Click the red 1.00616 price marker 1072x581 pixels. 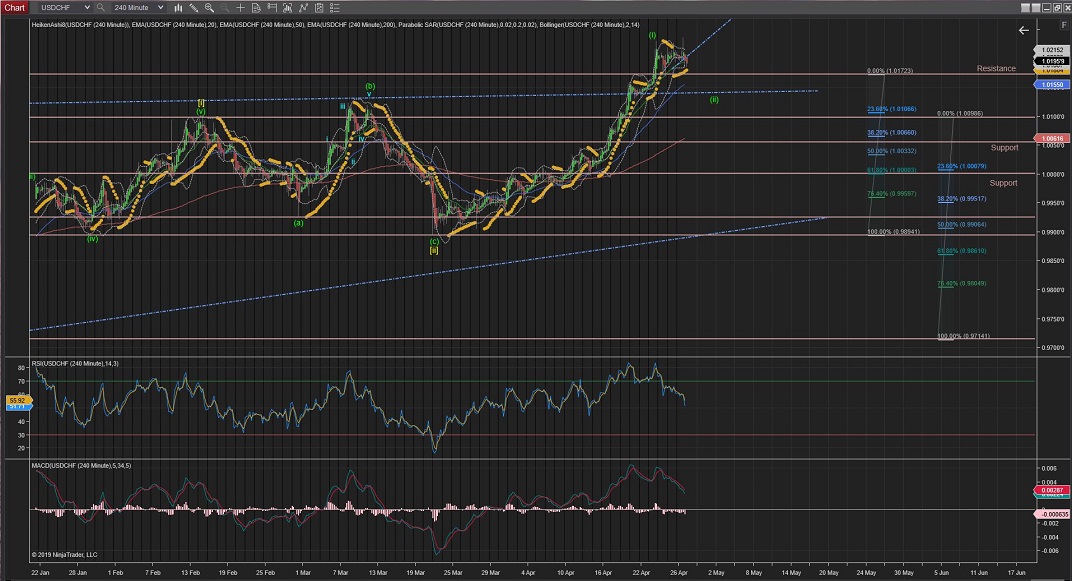(1052, 138)
